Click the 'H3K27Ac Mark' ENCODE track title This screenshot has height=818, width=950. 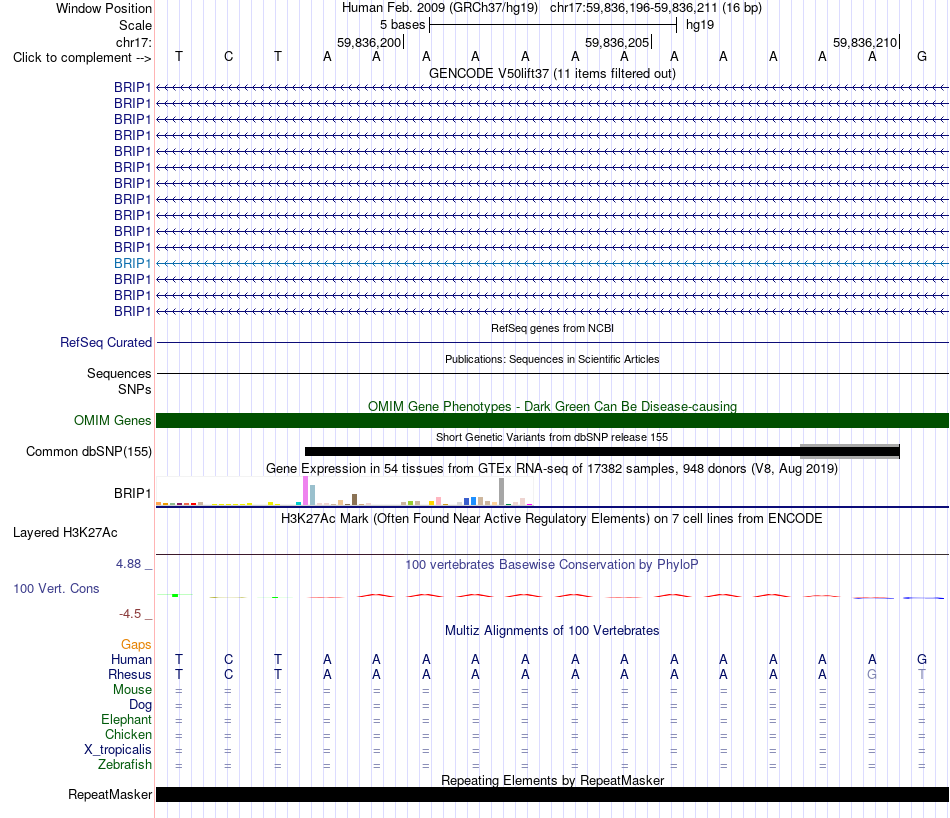point(552,519)
